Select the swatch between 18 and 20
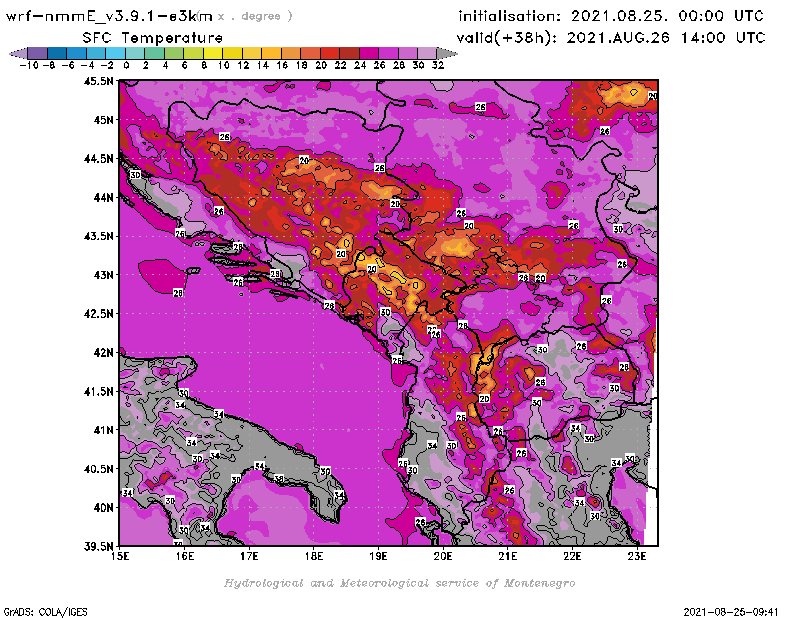This screenshot has height=618, width=800. (x=310, y=53)
